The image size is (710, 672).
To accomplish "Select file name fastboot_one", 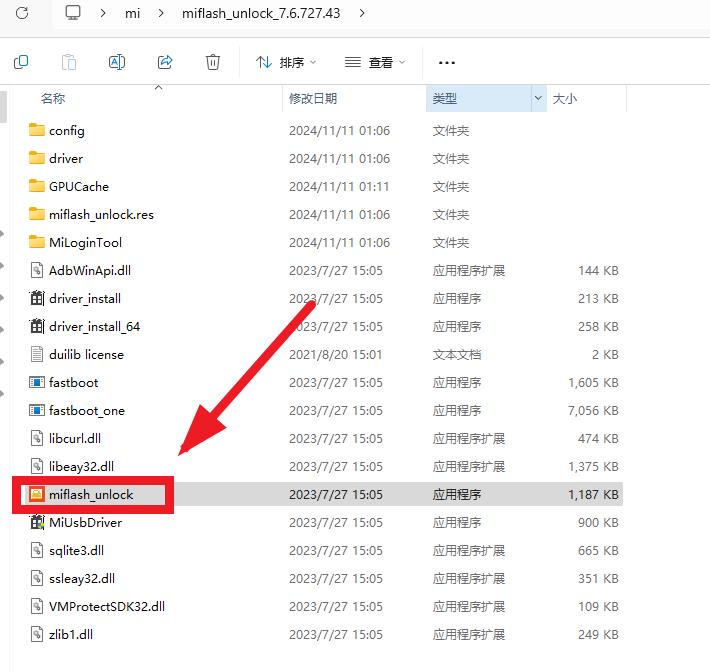I will point(87,411).
